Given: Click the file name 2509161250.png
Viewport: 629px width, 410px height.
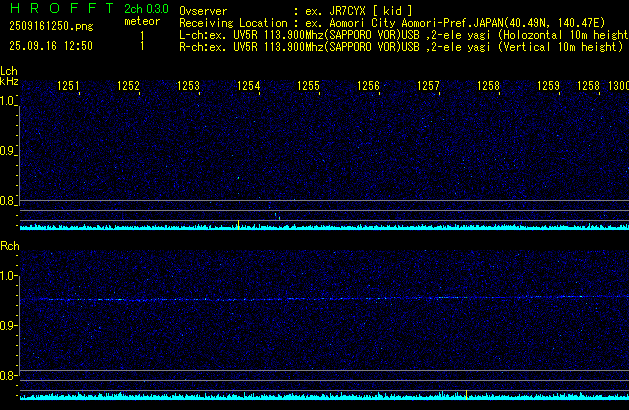Looking at the screenshot, I should pos(51,26).
